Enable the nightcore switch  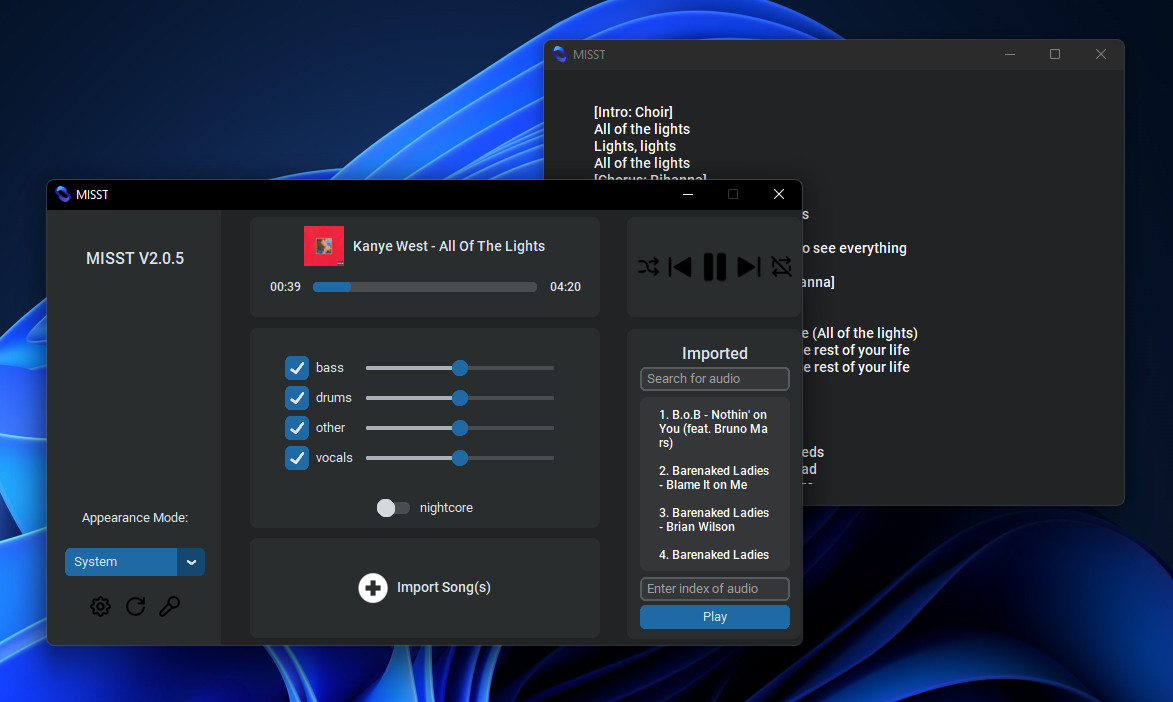coord(393,507)
